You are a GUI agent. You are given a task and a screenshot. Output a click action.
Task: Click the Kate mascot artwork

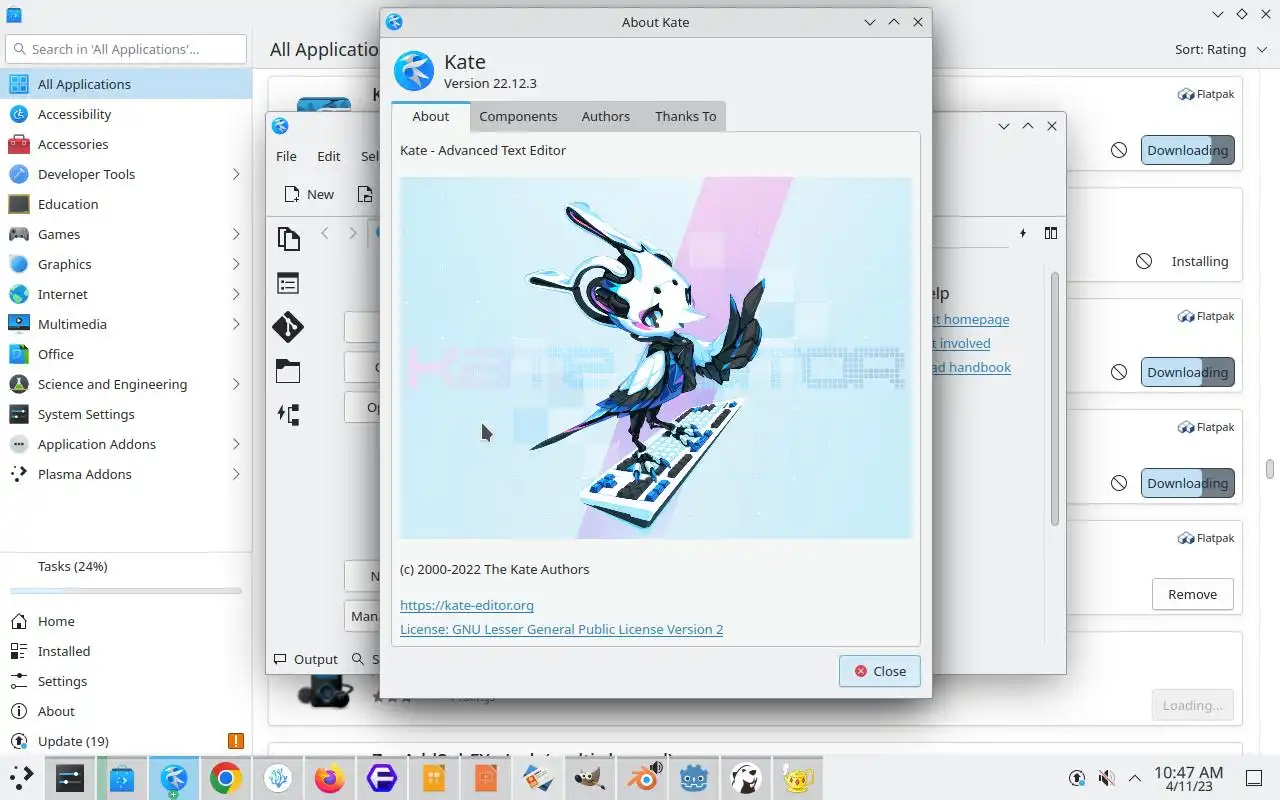pos(656,358)
